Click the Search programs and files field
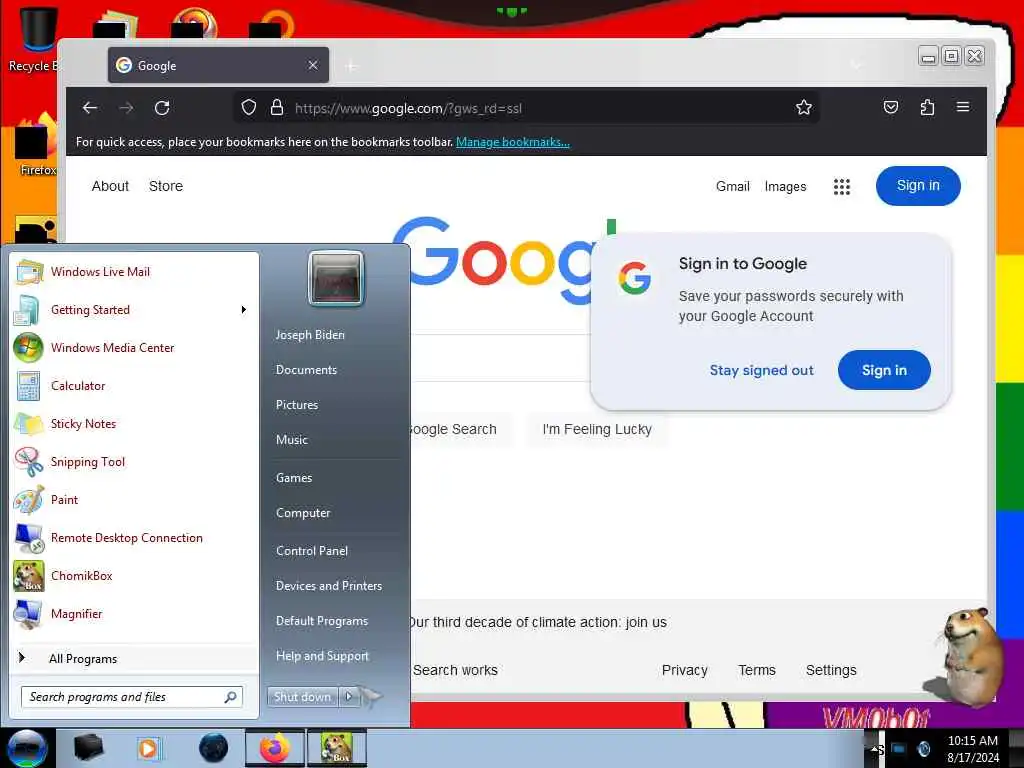The height and width of the screenshot is (768, 1024). pos(132,697)
